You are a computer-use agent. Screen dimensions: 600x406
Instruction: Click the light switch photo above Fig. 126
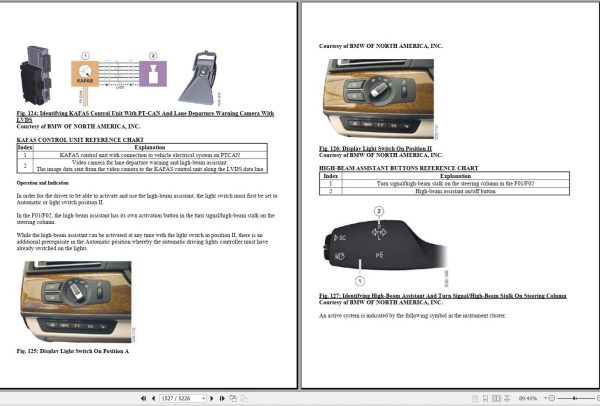click(380, 99)
